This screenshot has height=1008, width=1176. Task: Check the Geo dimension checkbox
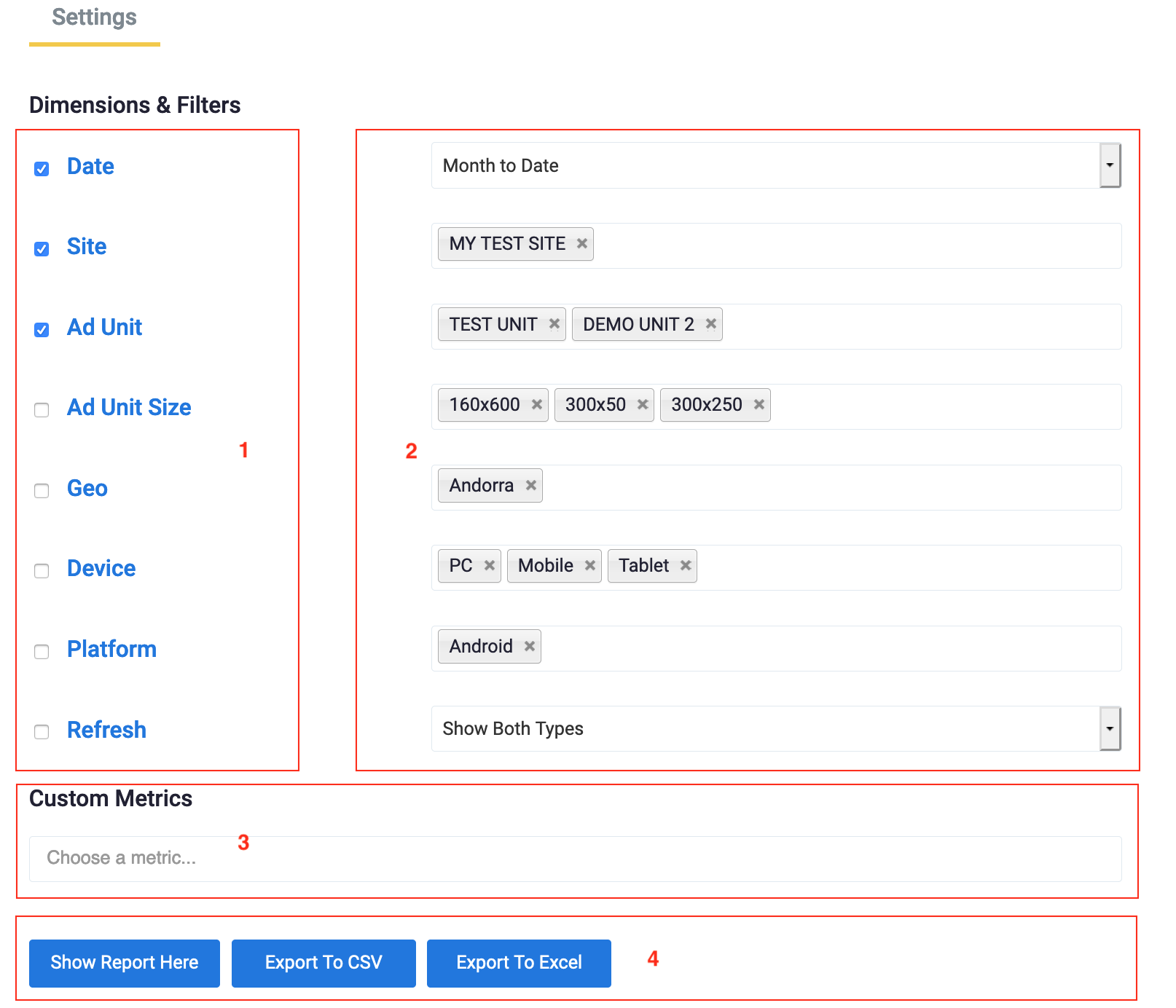(42, 491)
